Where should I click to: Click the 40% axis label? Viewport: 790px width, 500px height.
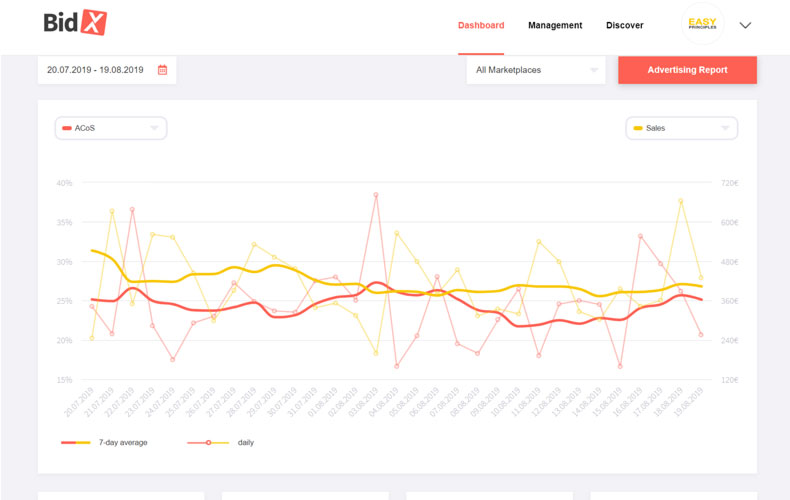click(x=64, y=183)
